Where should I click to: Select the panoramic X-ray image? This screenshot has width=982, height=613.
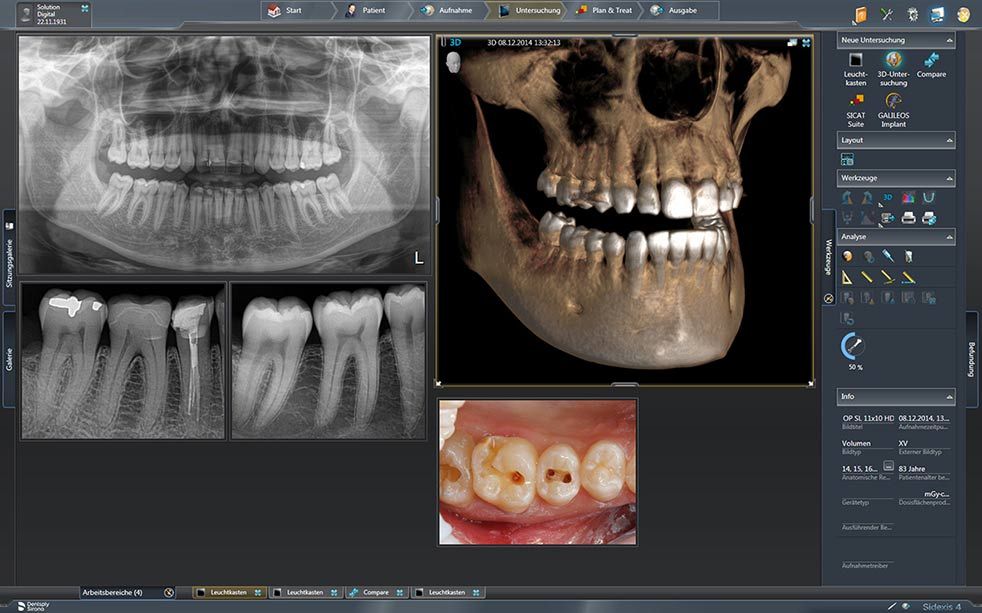pos(224,155)
